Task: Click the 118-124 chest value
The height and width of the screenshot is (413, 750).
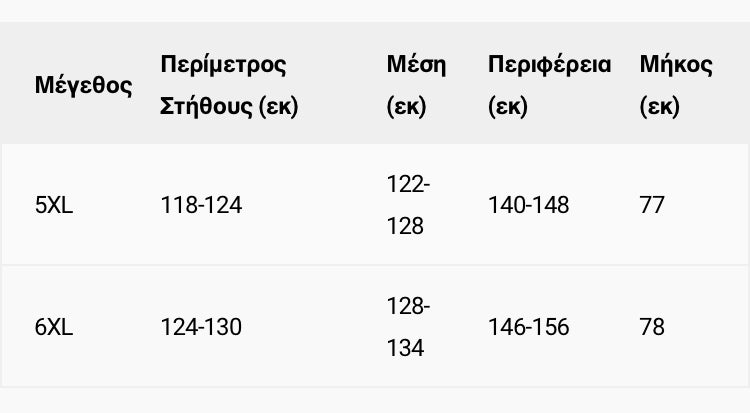Action: pos(201,205)
